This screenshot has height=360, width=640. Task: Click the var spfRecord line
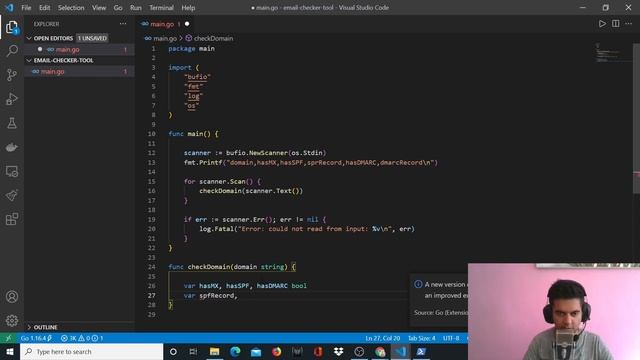click(x=211, y=296)
